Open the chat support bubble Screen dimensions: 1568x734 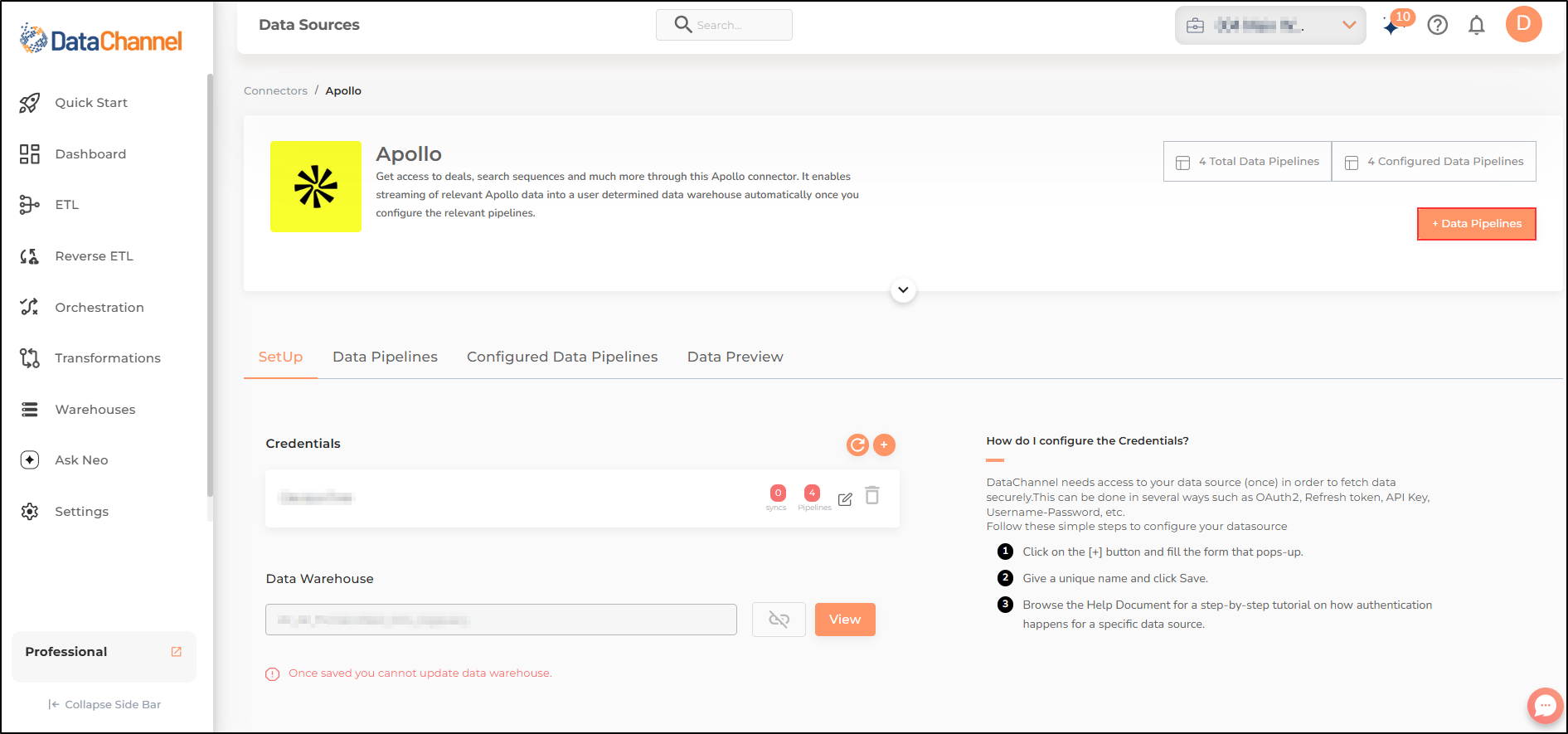pos(1545,706)
